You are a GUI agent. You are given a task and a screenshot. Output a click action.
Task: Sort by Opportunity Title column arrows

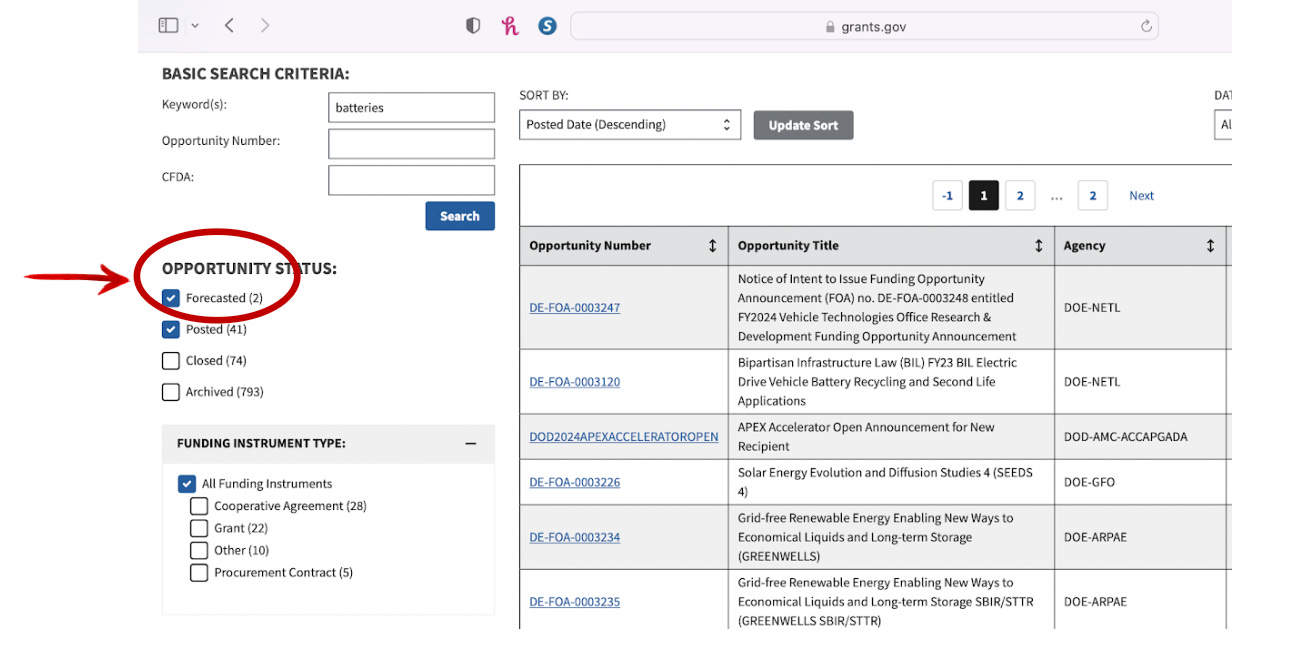point(1038,246)
